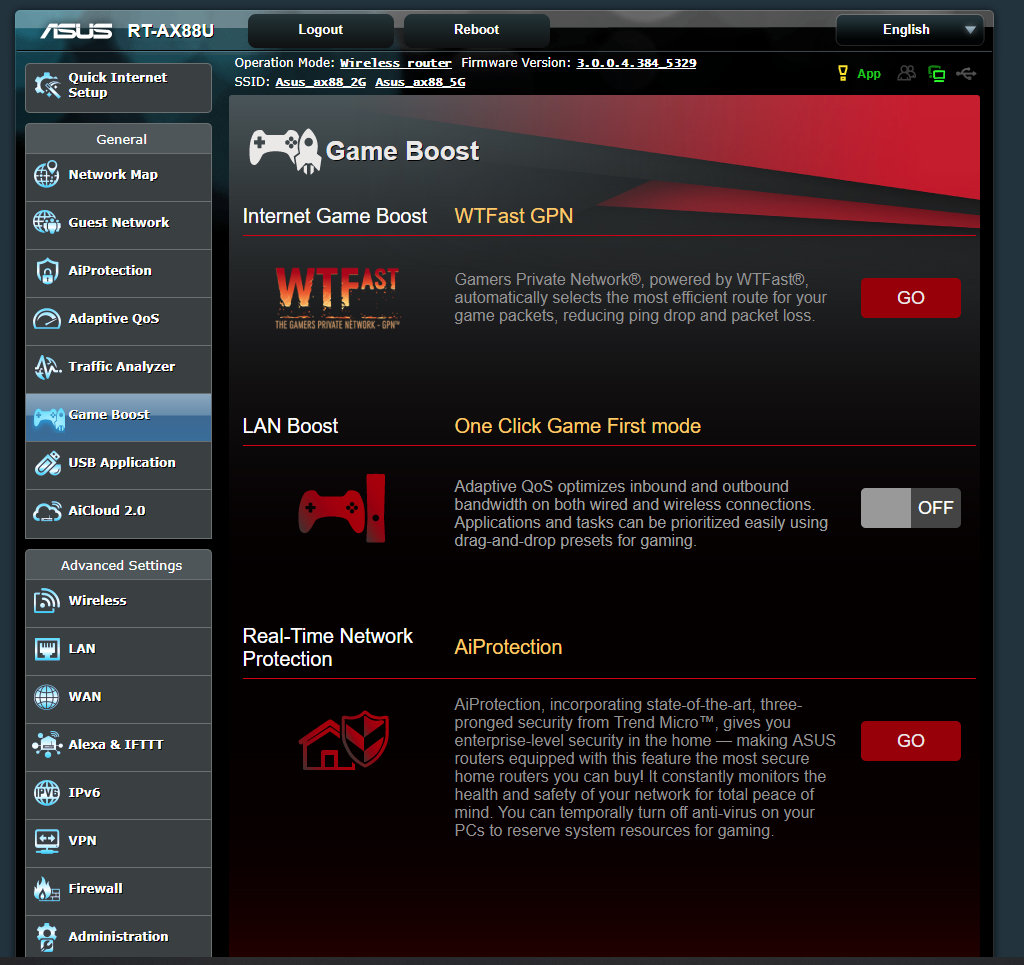Screen dimensions: 1024x965
Task: Click the Wireless signal icon
Action: click(x=46, y=601)
